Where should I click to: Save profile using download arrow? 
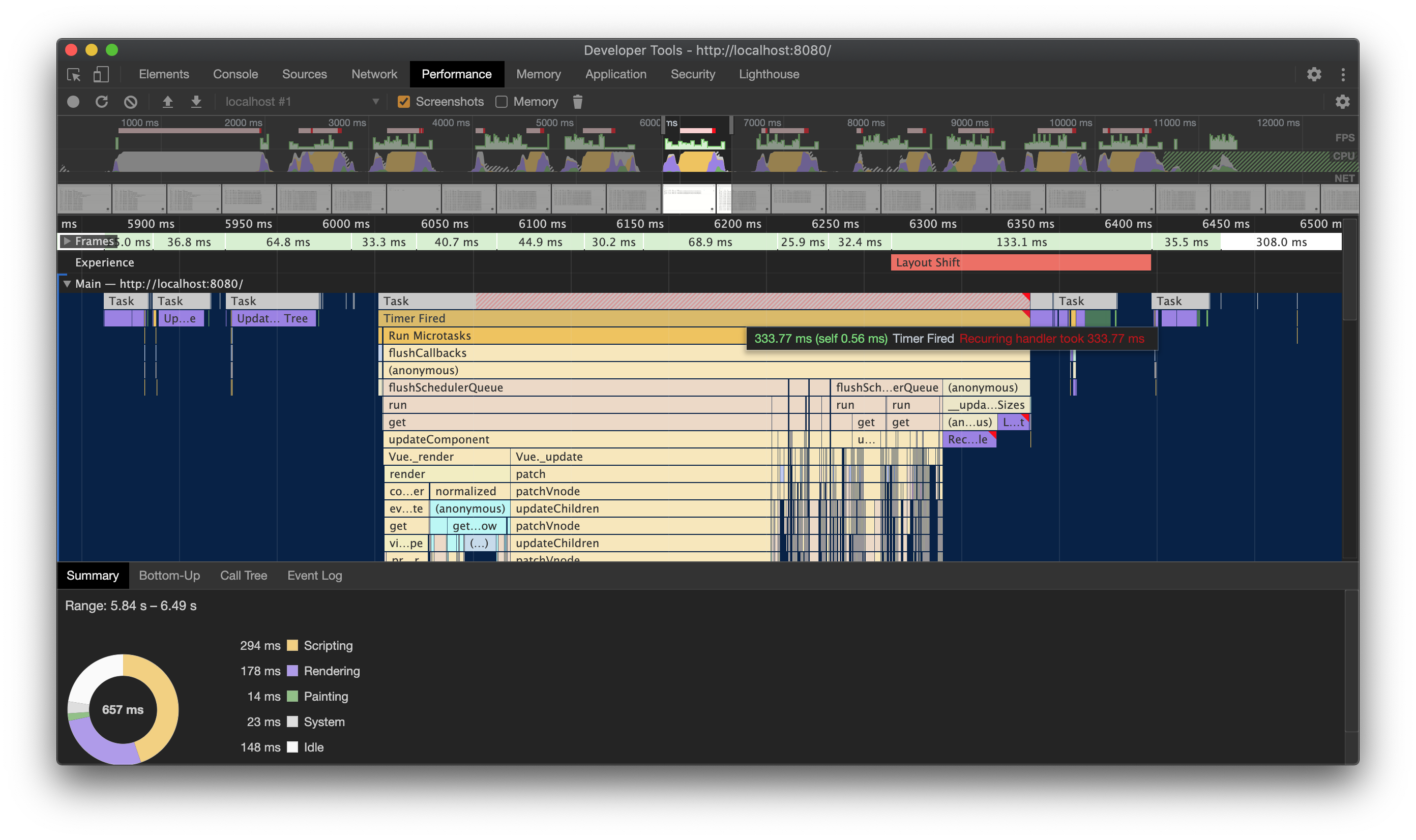(x=196, y=102)
